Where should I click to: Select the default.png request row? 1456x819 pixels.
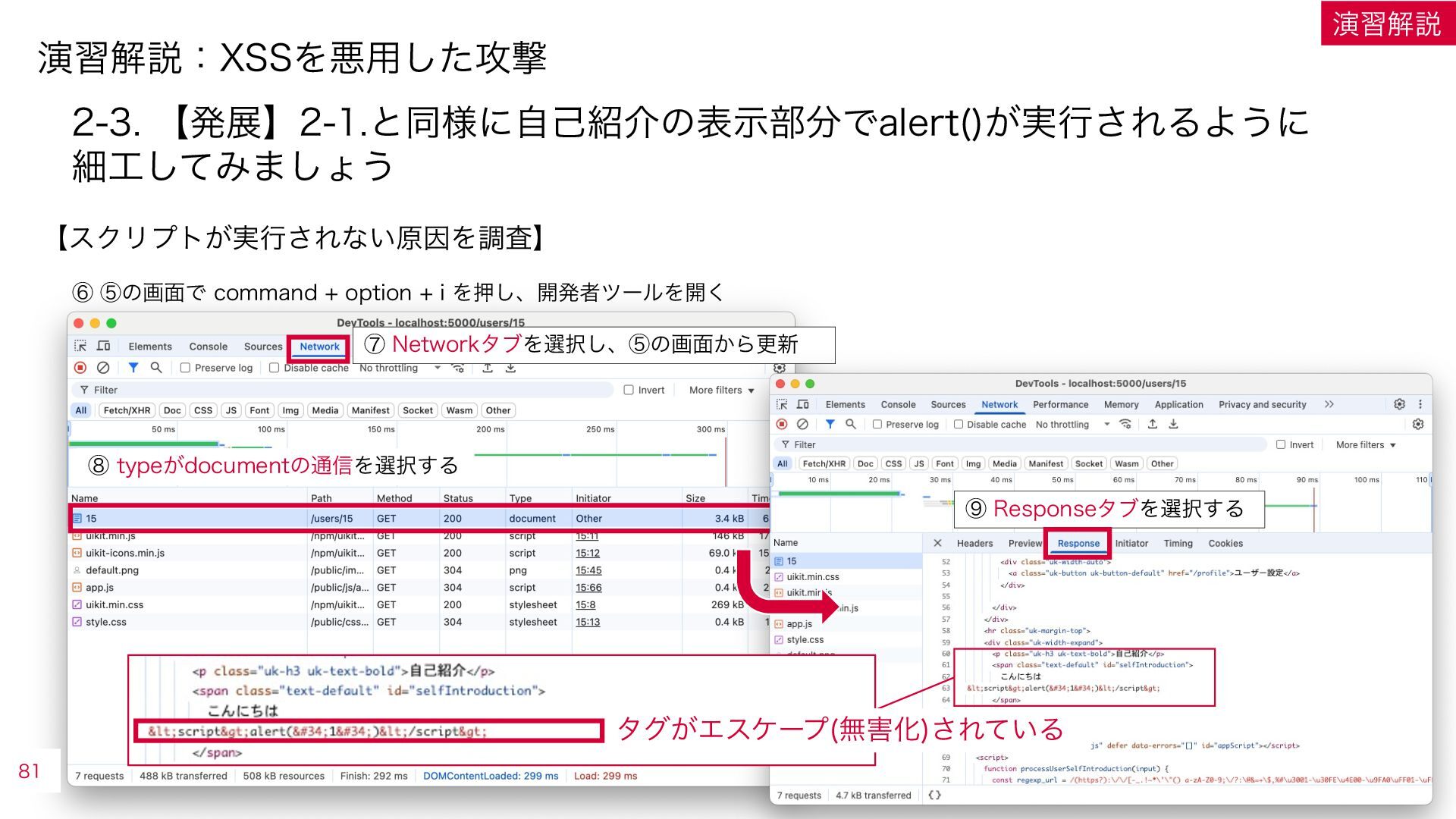click(x=420, y=571)
